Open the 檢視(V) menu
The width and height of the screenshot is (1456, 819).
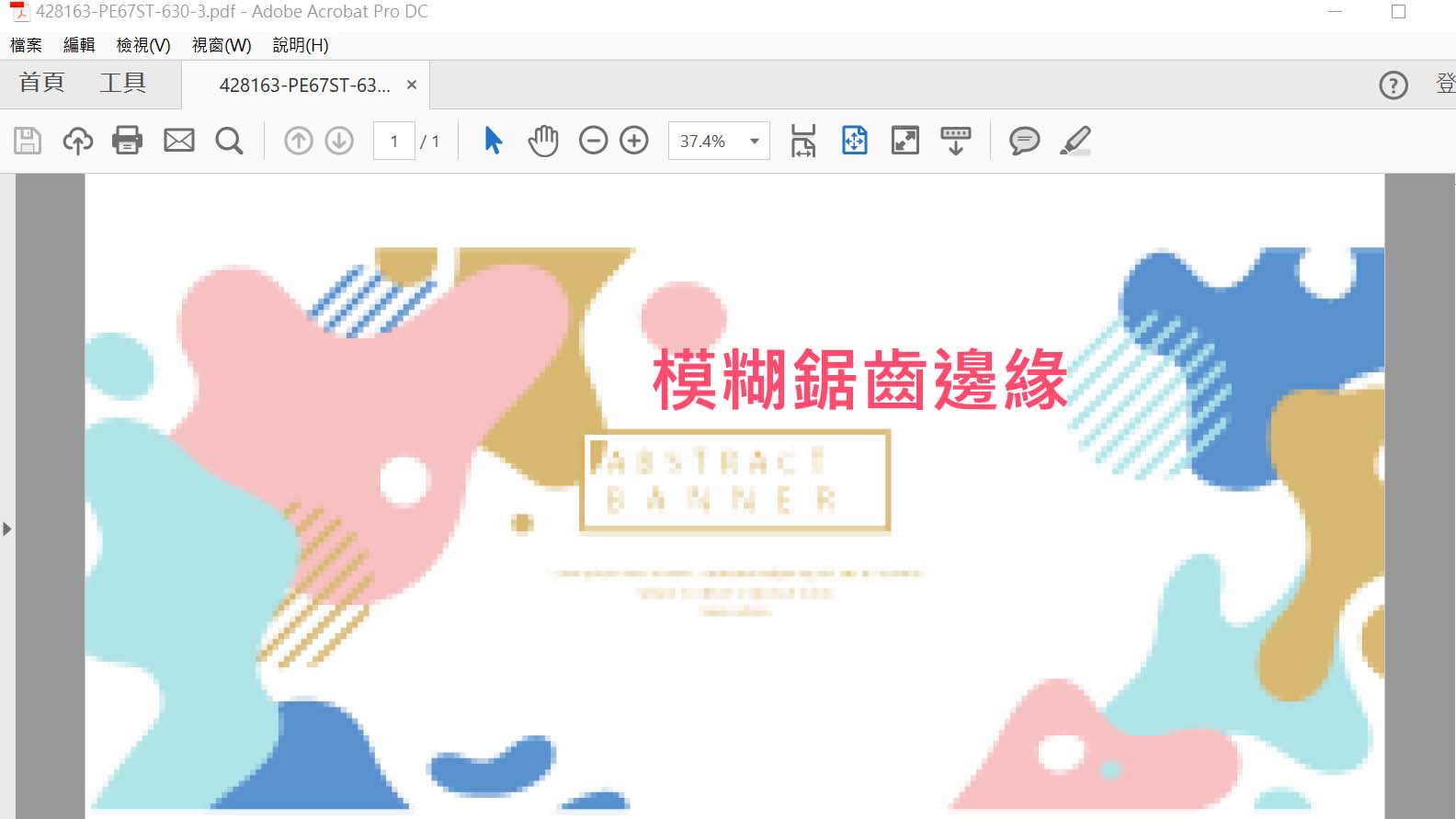[x=143, y=45]
